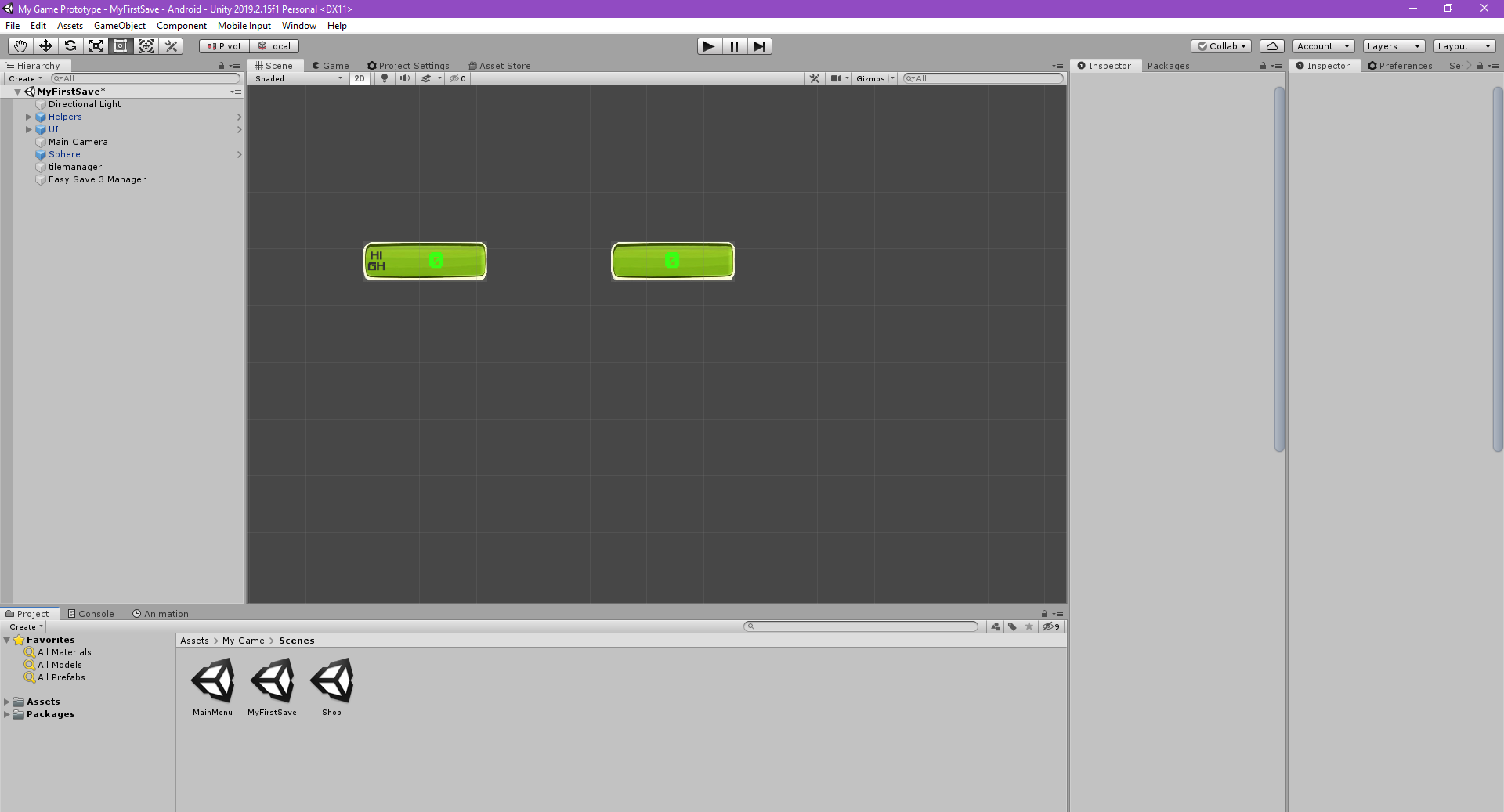The width and height of the screenshot is (1504, 812).
Task: Open the cloud services button
Action: [1272, 46]
